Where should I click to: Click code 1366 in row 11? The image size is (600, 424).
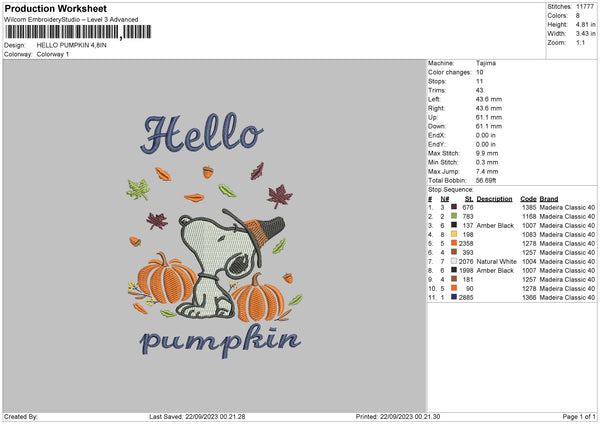coord(529,297)
